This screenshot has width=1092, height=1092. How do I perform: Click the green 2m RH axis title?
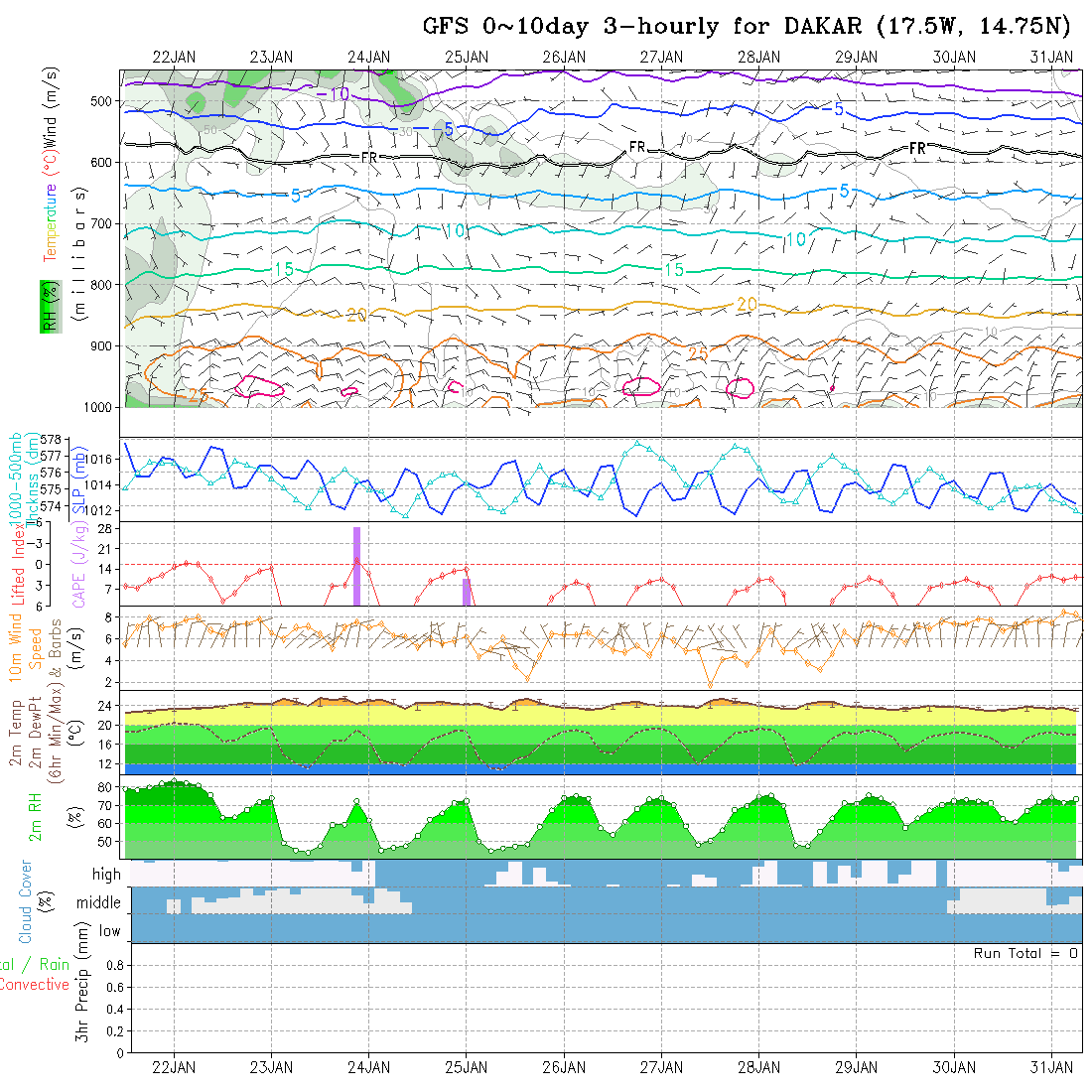[x=35, y=816]
